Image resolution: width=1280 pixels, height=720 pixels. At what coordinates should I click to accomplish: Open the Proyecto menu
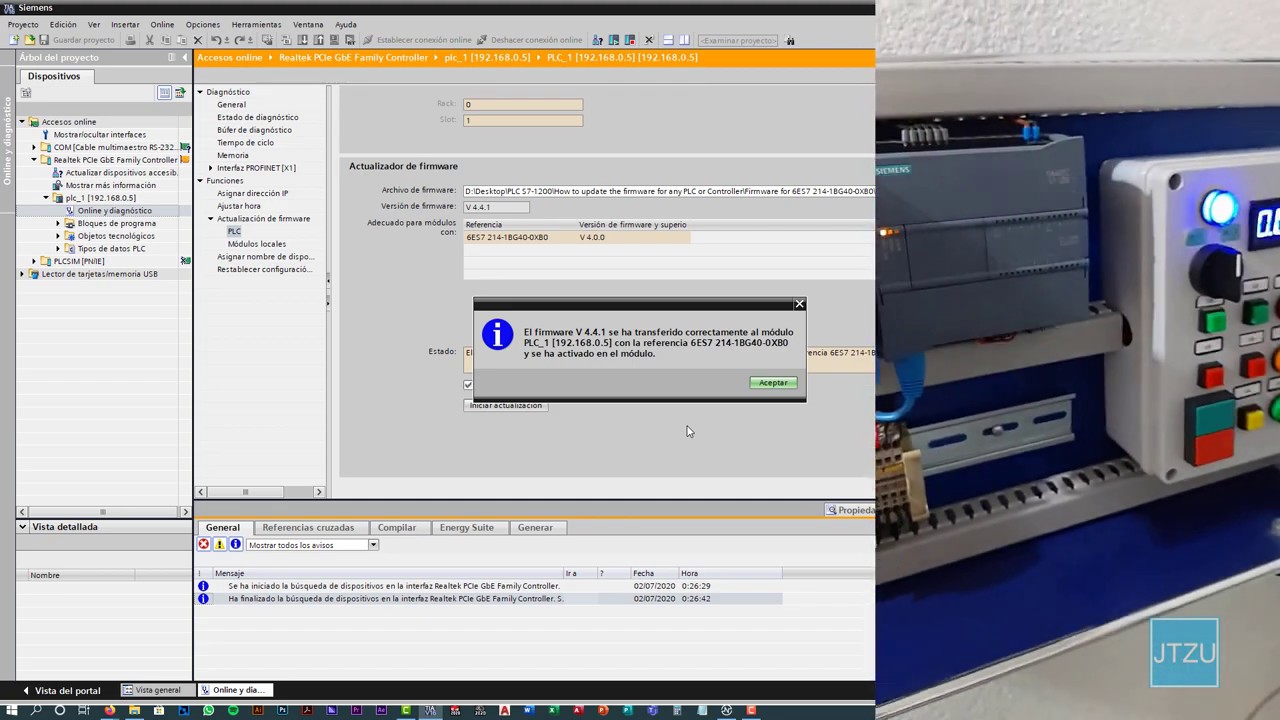[x=23, y=24]
